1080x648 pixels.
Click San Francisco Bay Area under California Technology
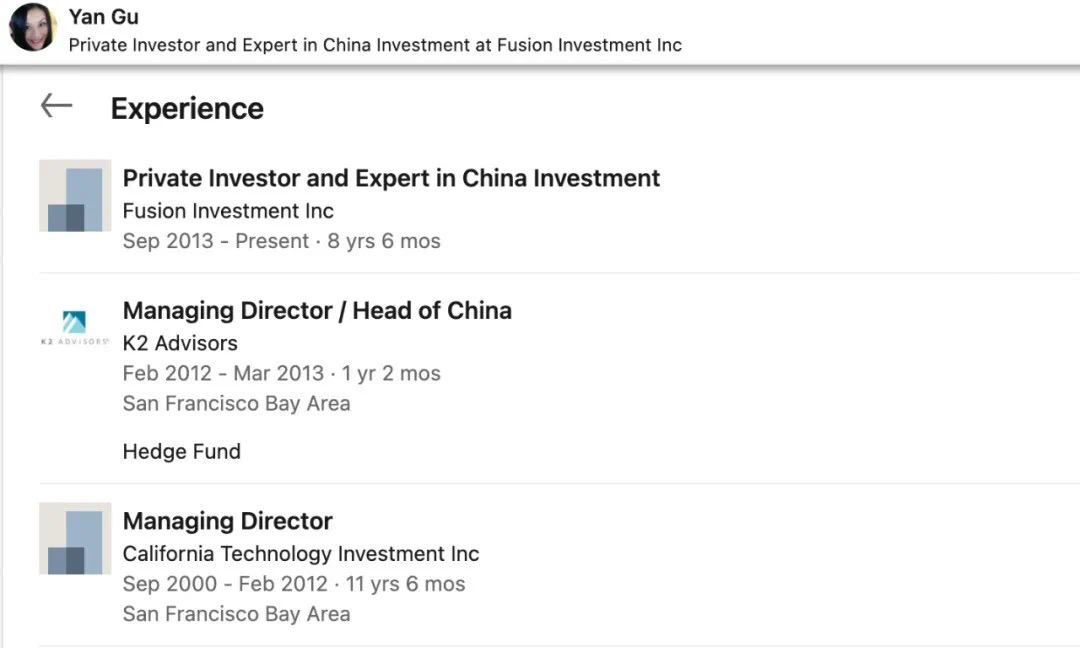[x=236, y=614]
